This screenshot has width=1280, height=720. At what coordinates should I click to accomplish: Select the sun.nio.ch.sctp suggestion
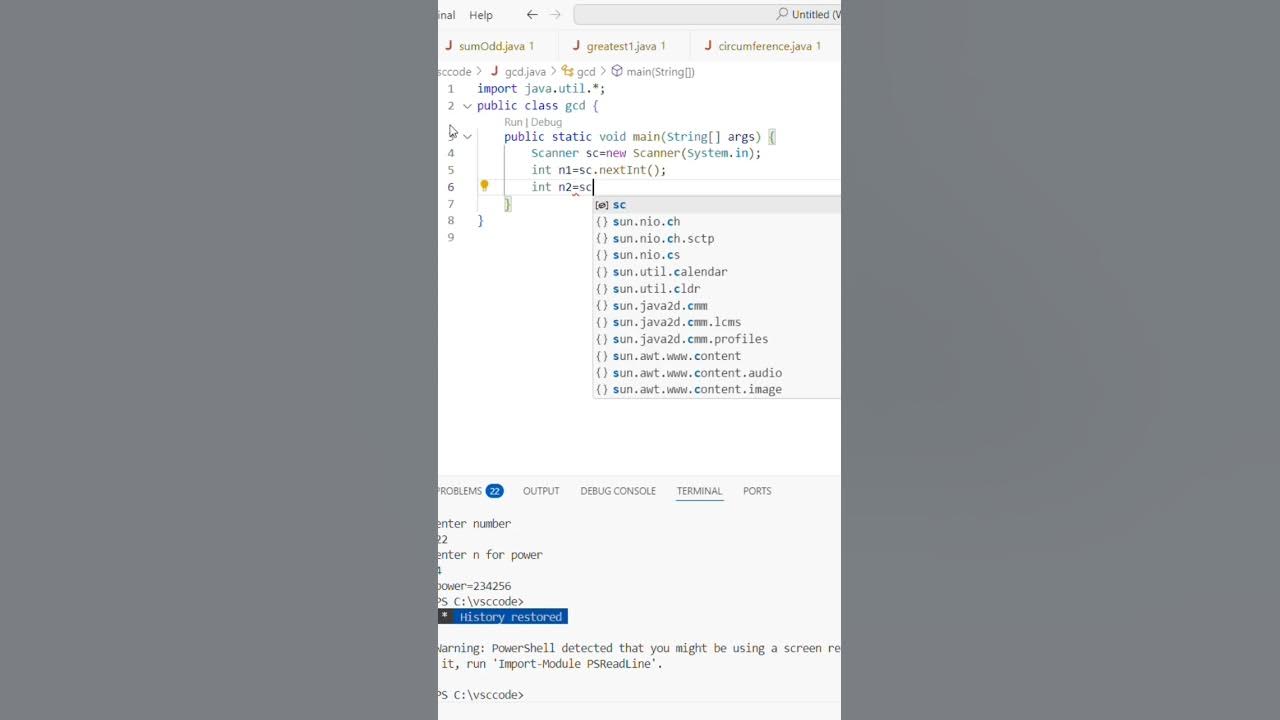(717, 238)
